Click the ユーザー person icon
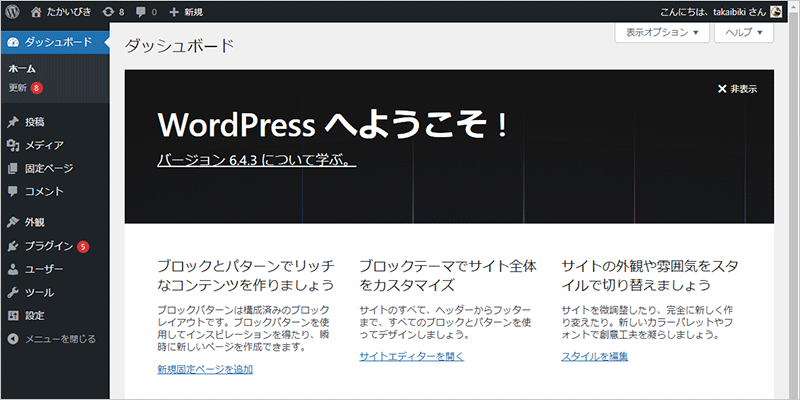Viewport: 800px width, 400px height. [14, 269]
